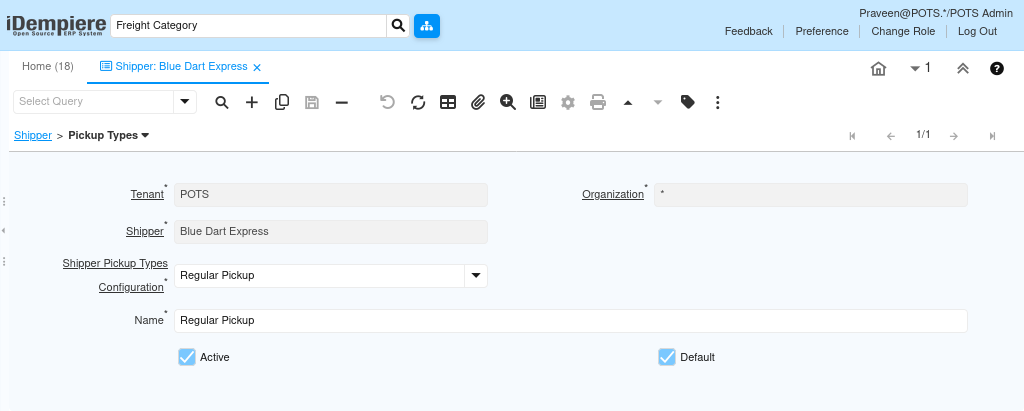The image size is (1024, 411).
Task: Click the left panel collapse arrow handle
Action: pos(3,231)
